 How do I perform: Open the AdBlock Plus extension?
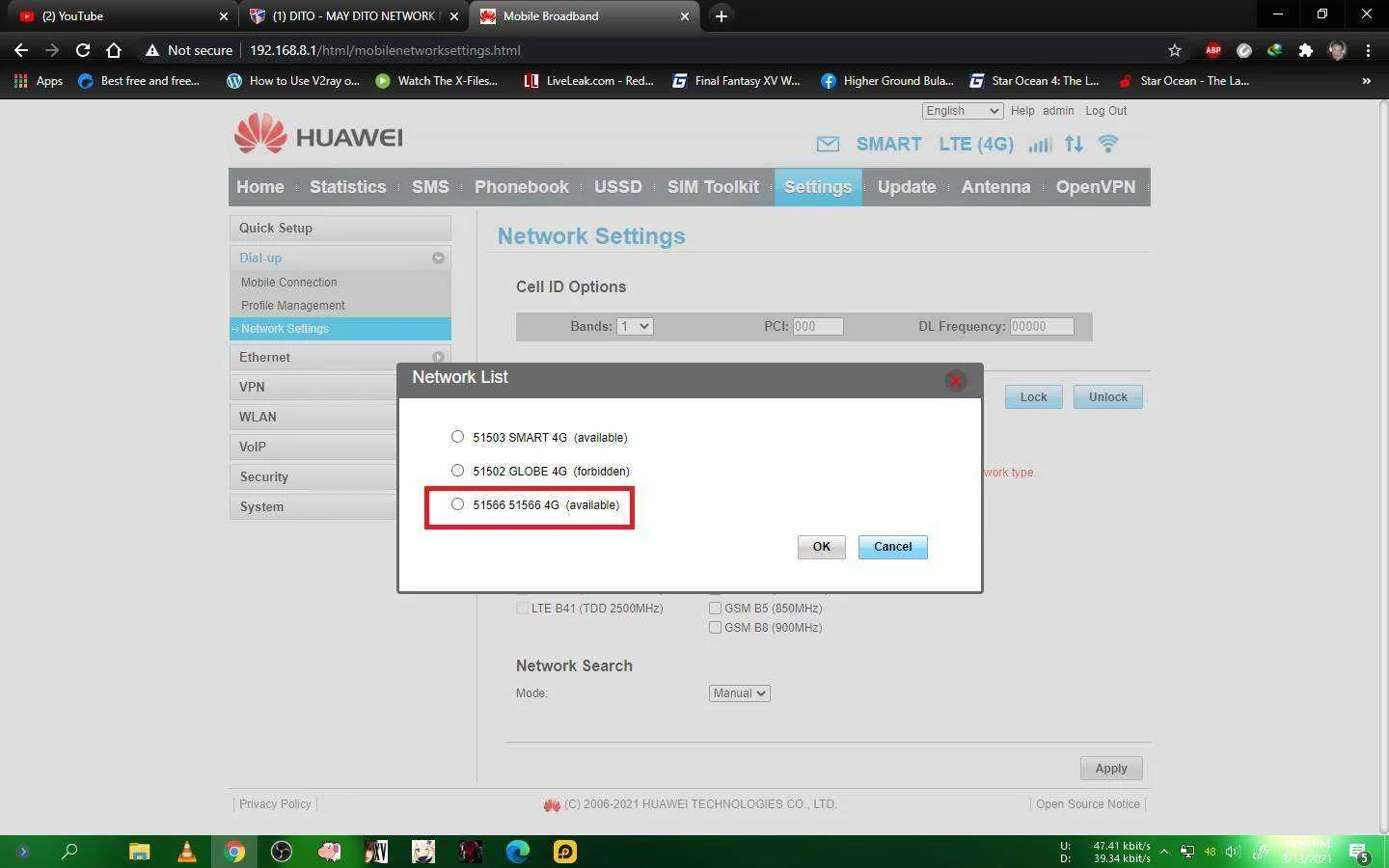coord(1213,50)
